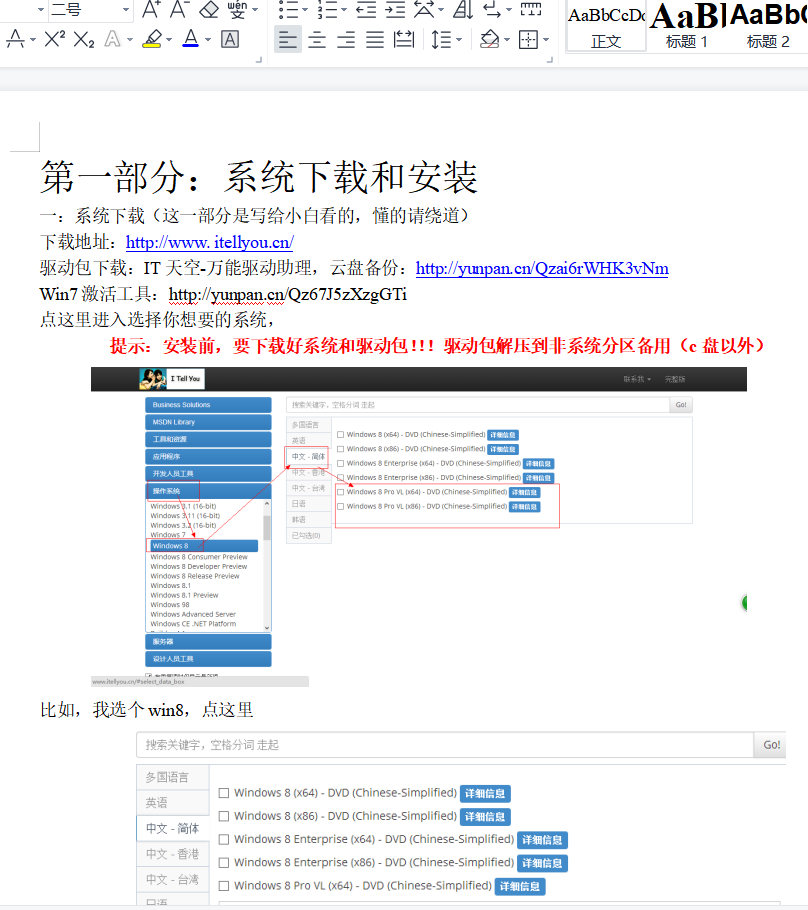Decrease paragraph indent
This screenshot has width=808, height=910.
click(x=366, y=9)
